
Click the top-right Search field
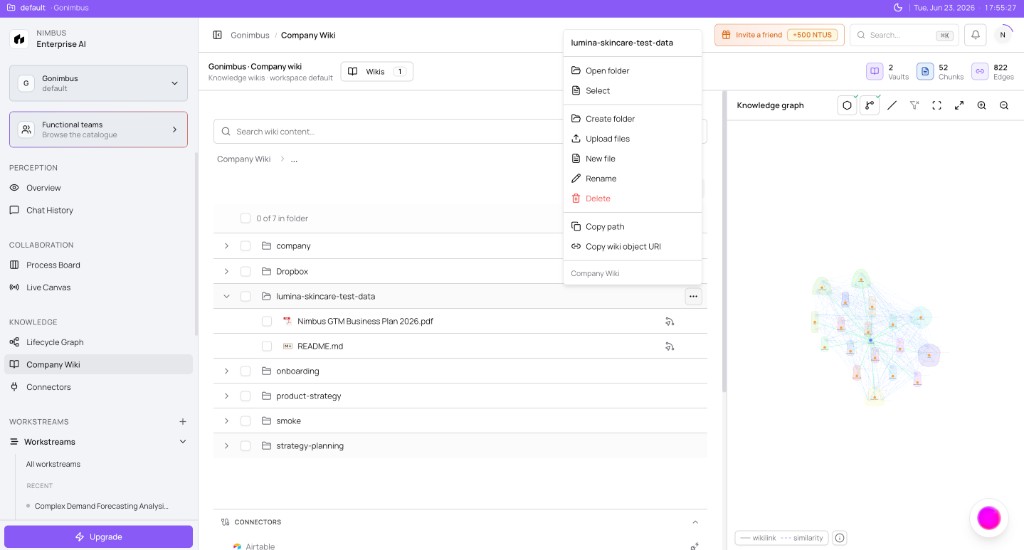[904, 35]
